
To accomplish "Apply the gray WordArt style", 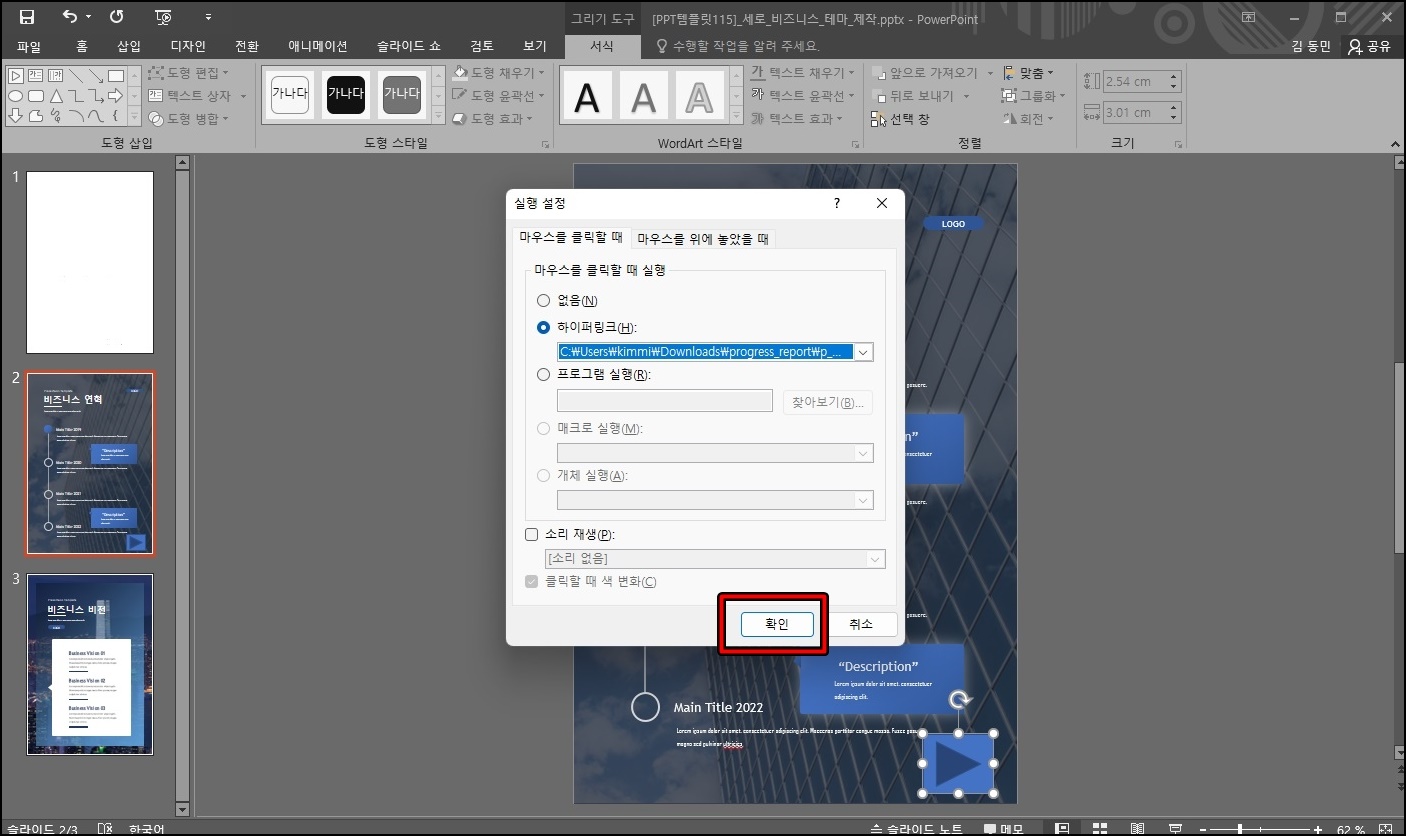I will (644, 97).
